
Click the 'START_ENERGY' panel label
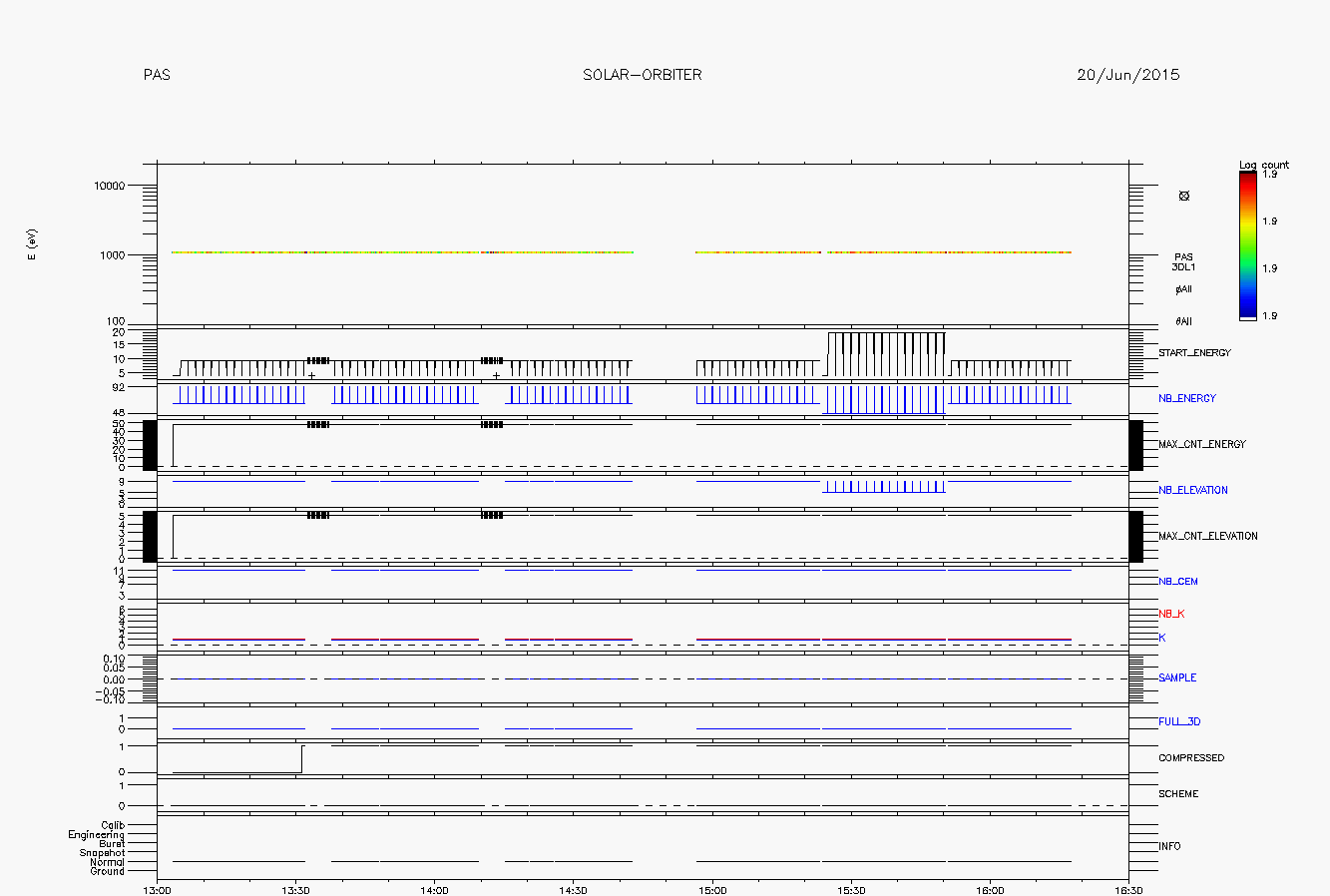(x=1194, y=353)
